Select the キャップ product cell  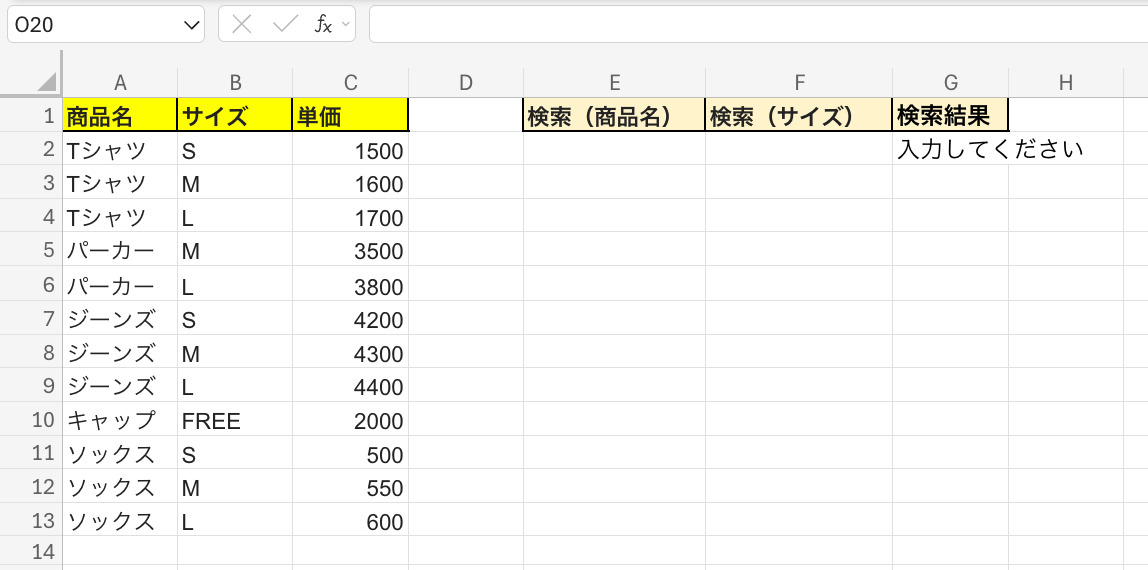point(120,420)
